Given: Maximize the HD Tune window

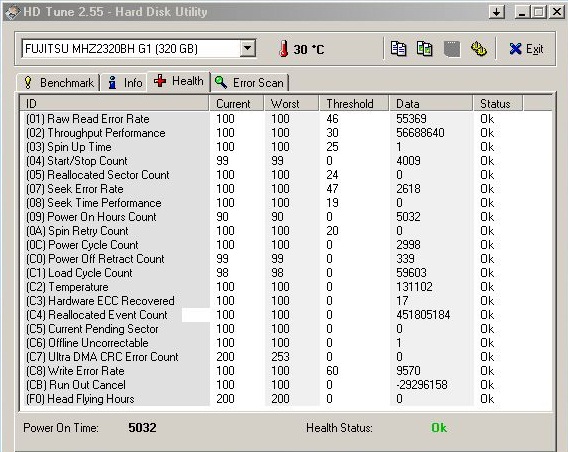Looking at the screenshot, I should click(538, 12).
